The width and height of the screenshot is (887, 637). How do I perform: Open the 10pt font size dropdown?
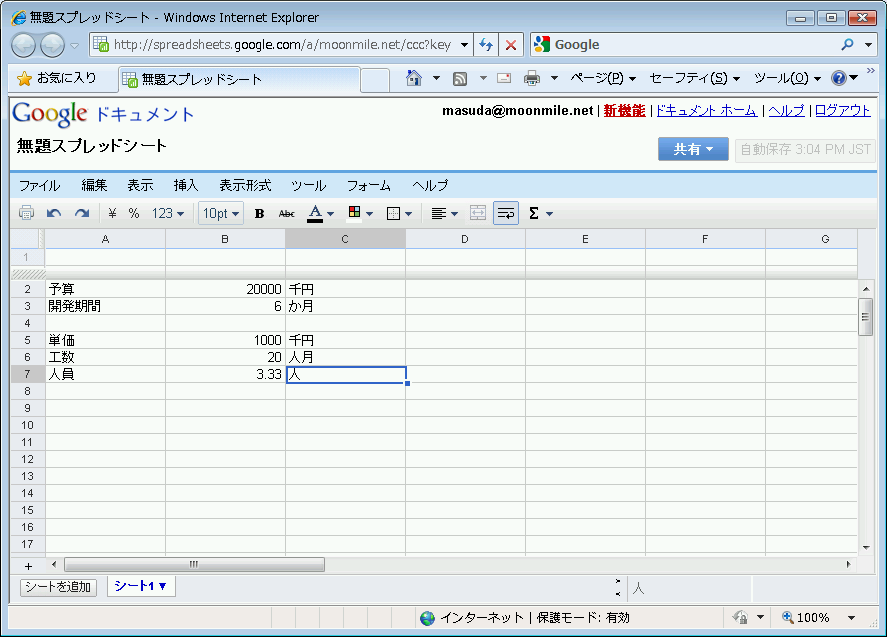click(221, 213)
